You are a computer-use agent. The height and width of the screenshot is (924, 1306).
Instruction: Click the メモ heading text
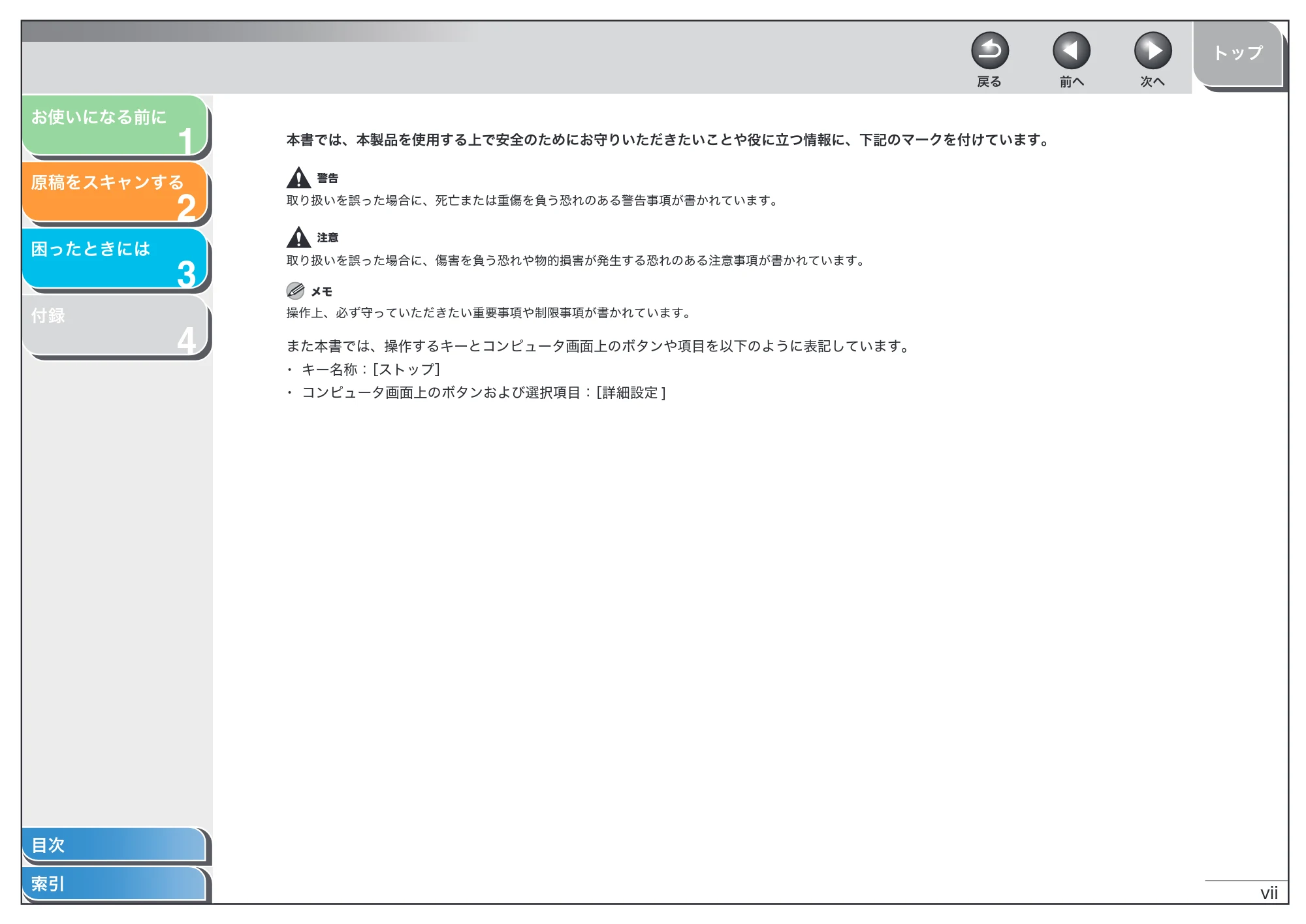click(x=321, y=292)
